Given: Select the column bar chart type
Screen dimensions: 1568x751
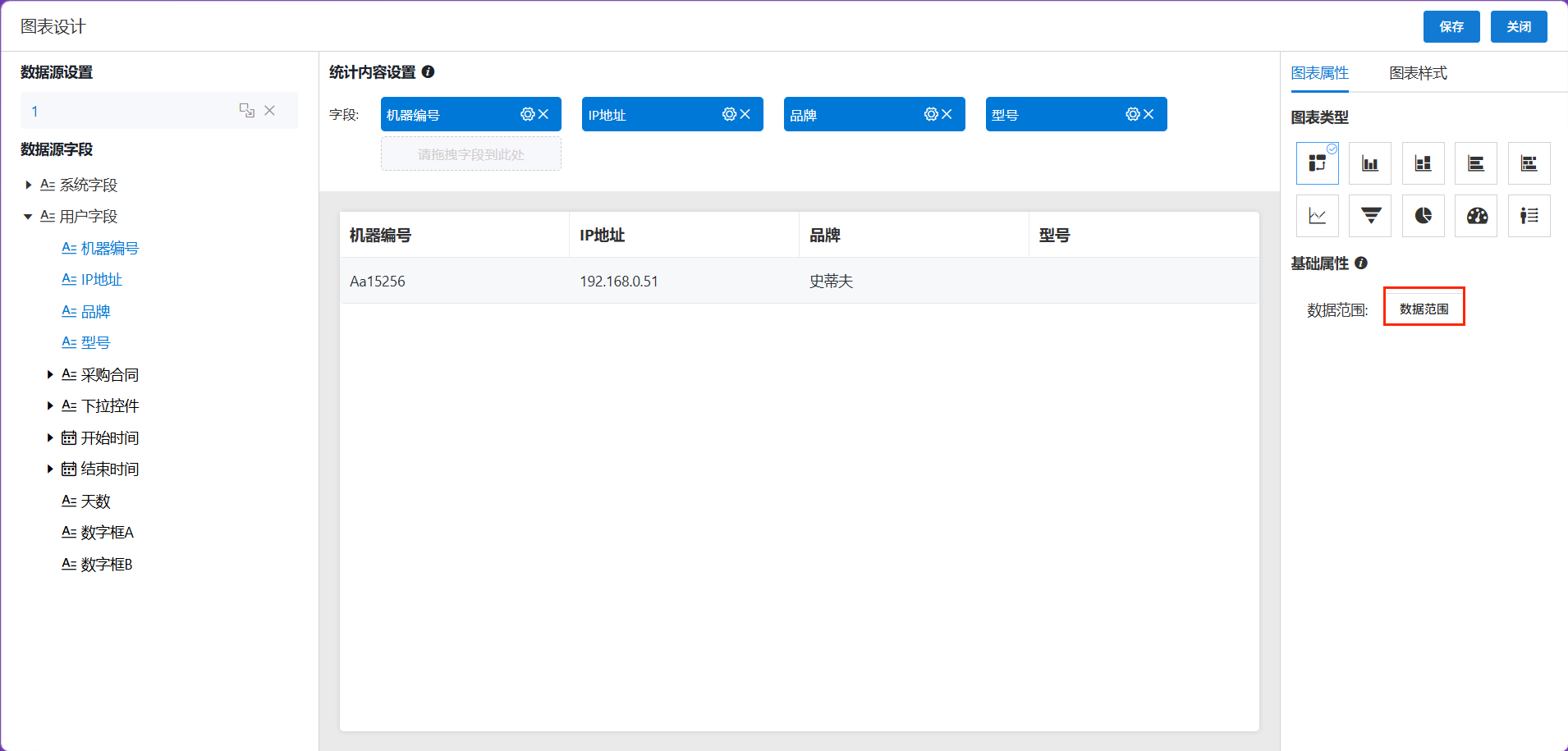Looking at the screenshot, I should coord(1370,163).
